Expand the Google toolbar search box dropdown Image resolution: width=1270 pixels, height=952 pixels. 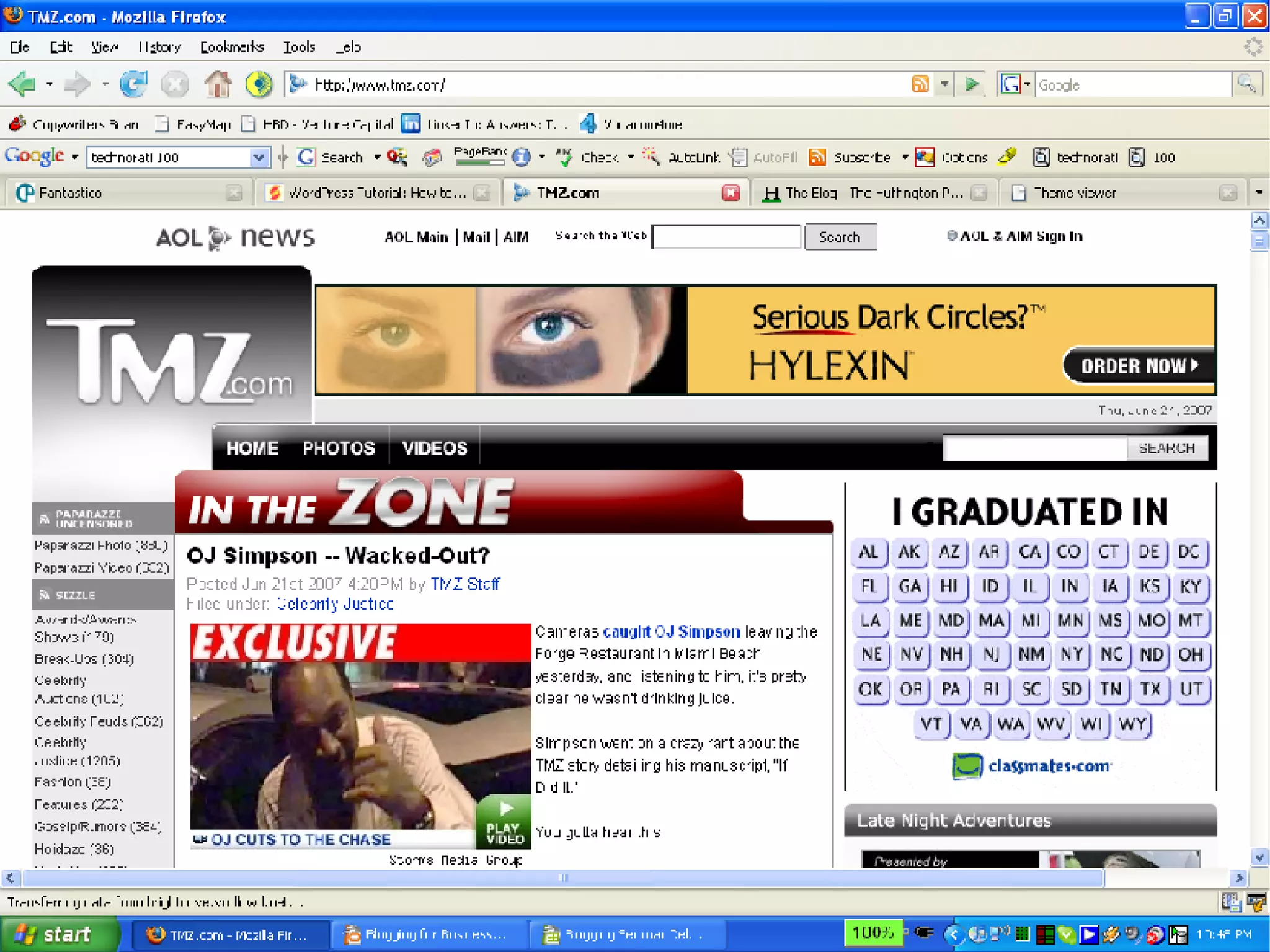coord(259,158)
